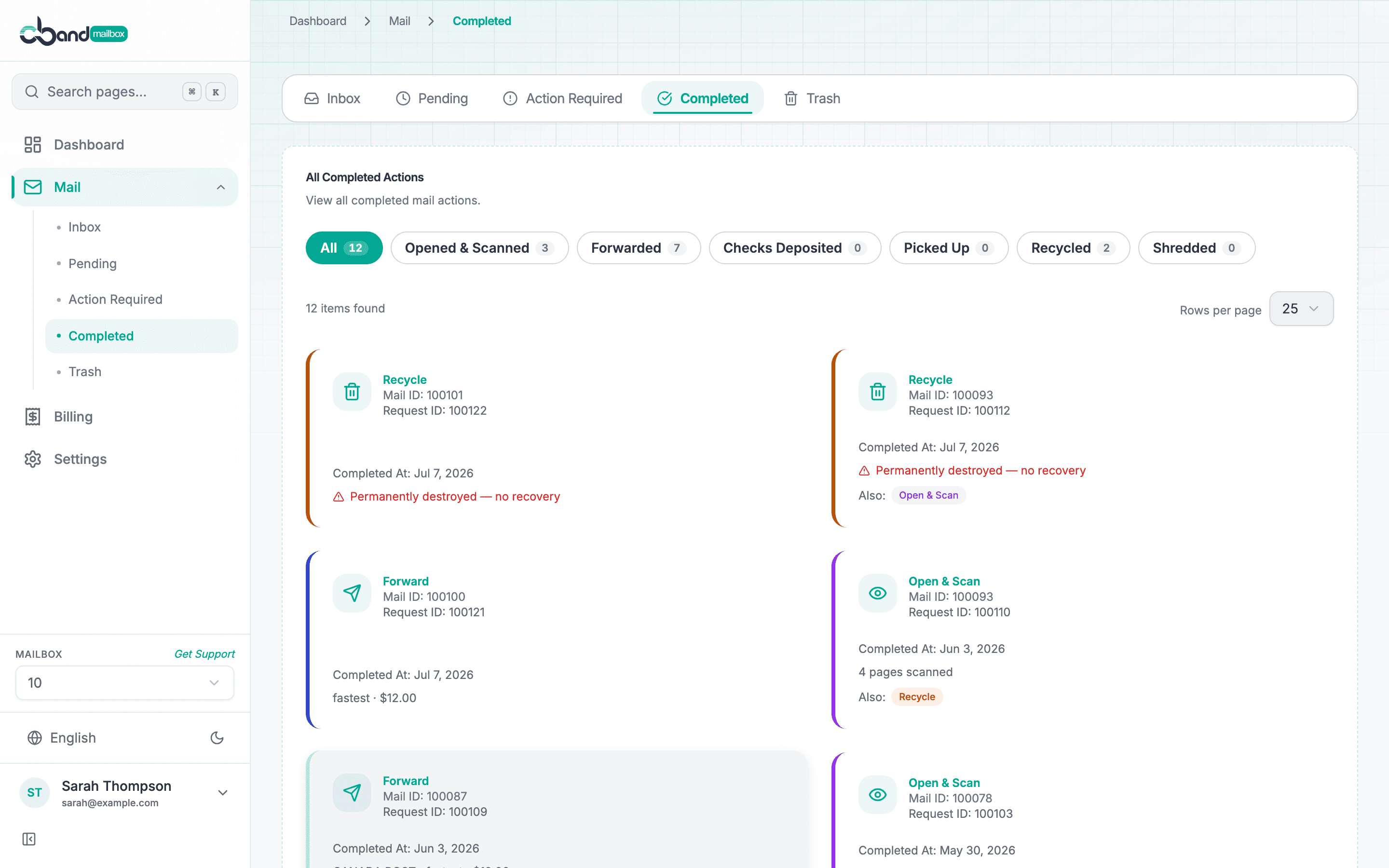Open Completed in sidebar submenu

click(141, 337)
